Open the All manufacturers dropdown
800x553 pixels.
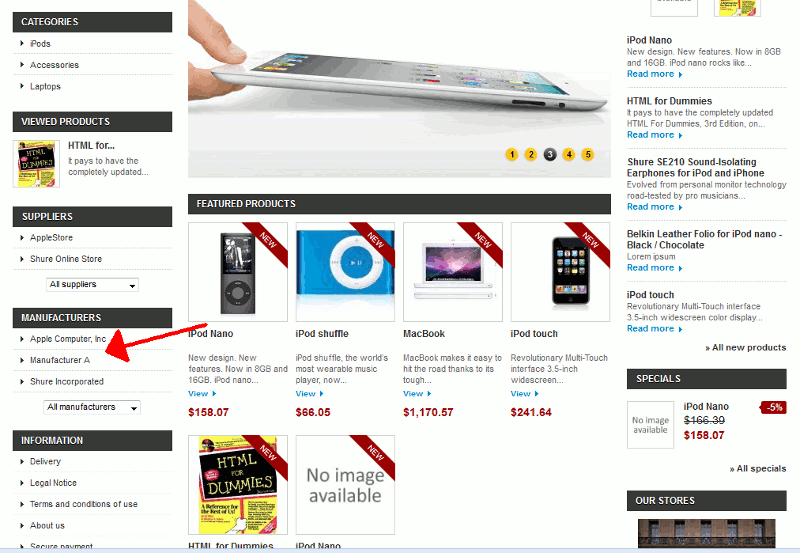click(x=92, y=407)
